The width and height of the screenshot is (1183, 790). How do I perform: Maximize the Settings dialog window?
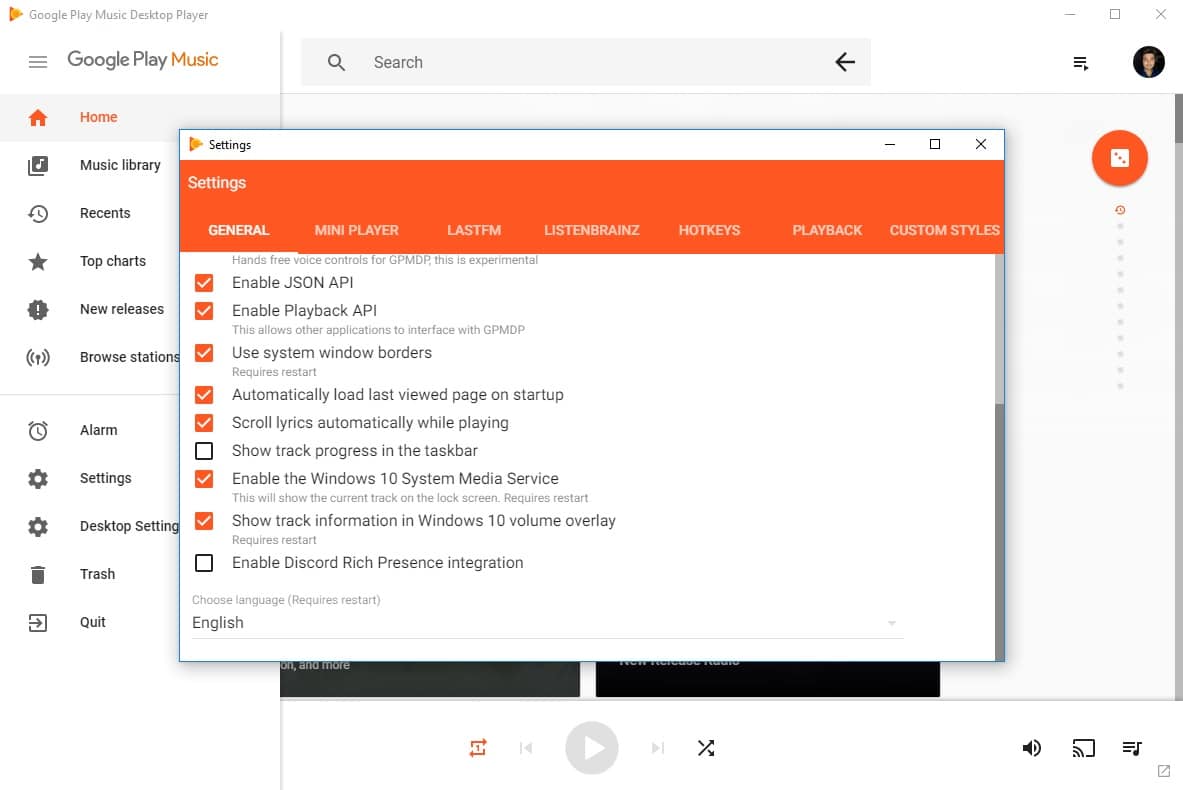935,144
